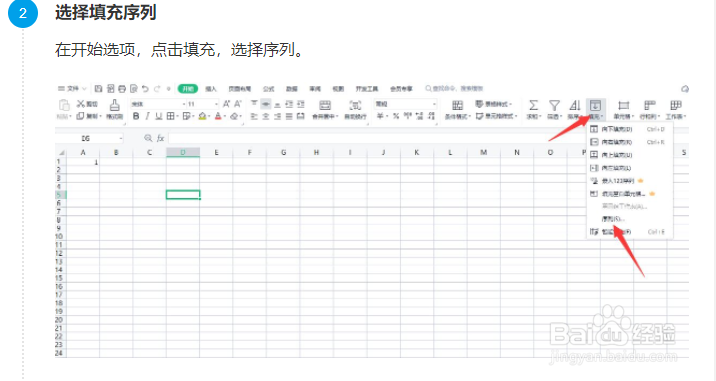This screenshot has width=716, height=381.
Task: Click the bottom vertical align icon
Action: (278, 104)
